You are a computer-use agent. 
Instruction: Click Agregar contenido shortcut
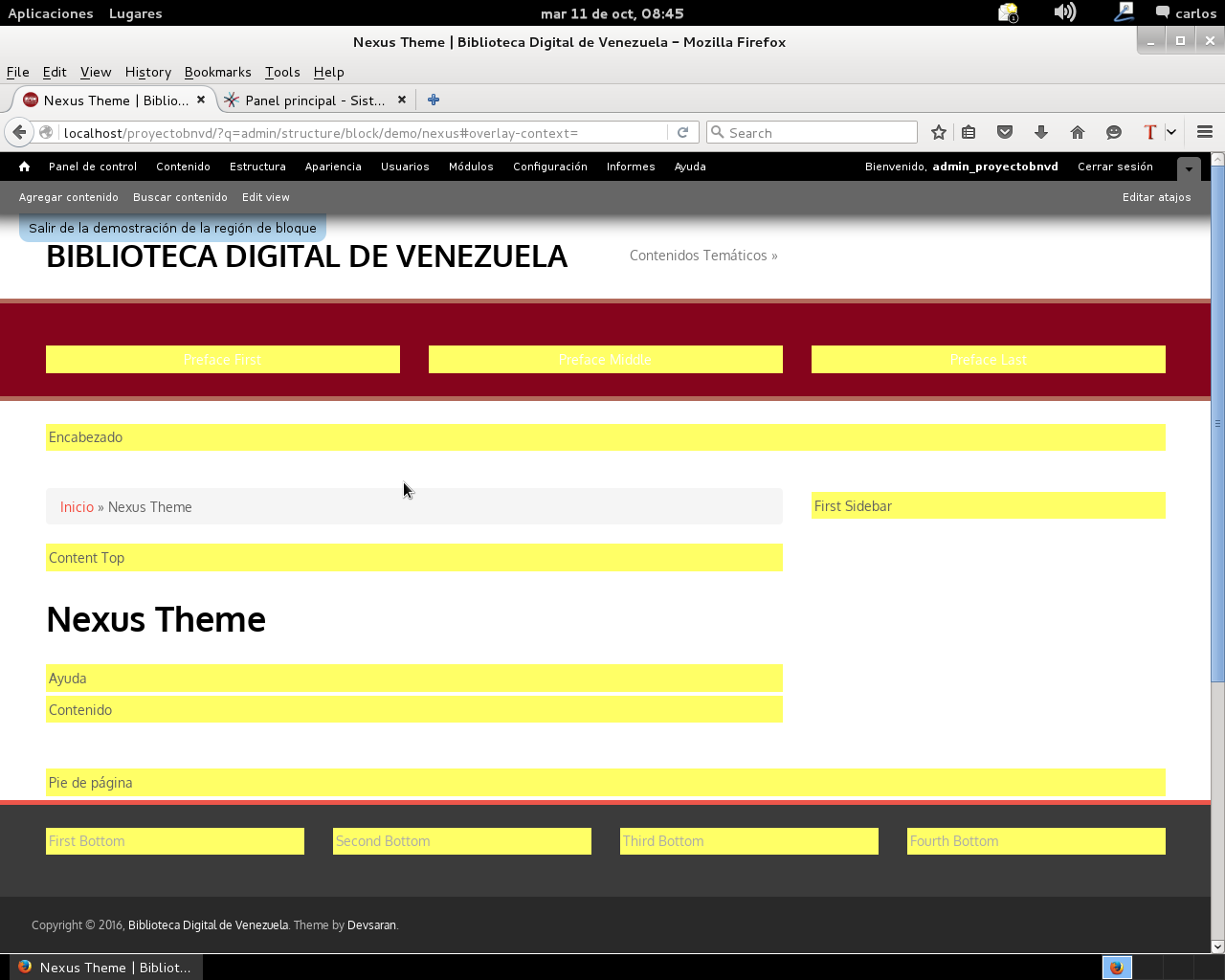69,197
